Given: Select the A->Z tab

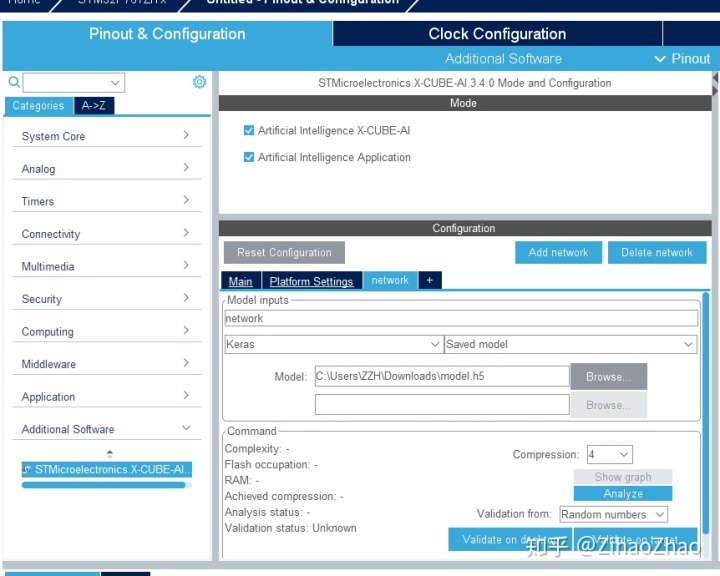Looking at the screenshot, I should tap(94, 106).
